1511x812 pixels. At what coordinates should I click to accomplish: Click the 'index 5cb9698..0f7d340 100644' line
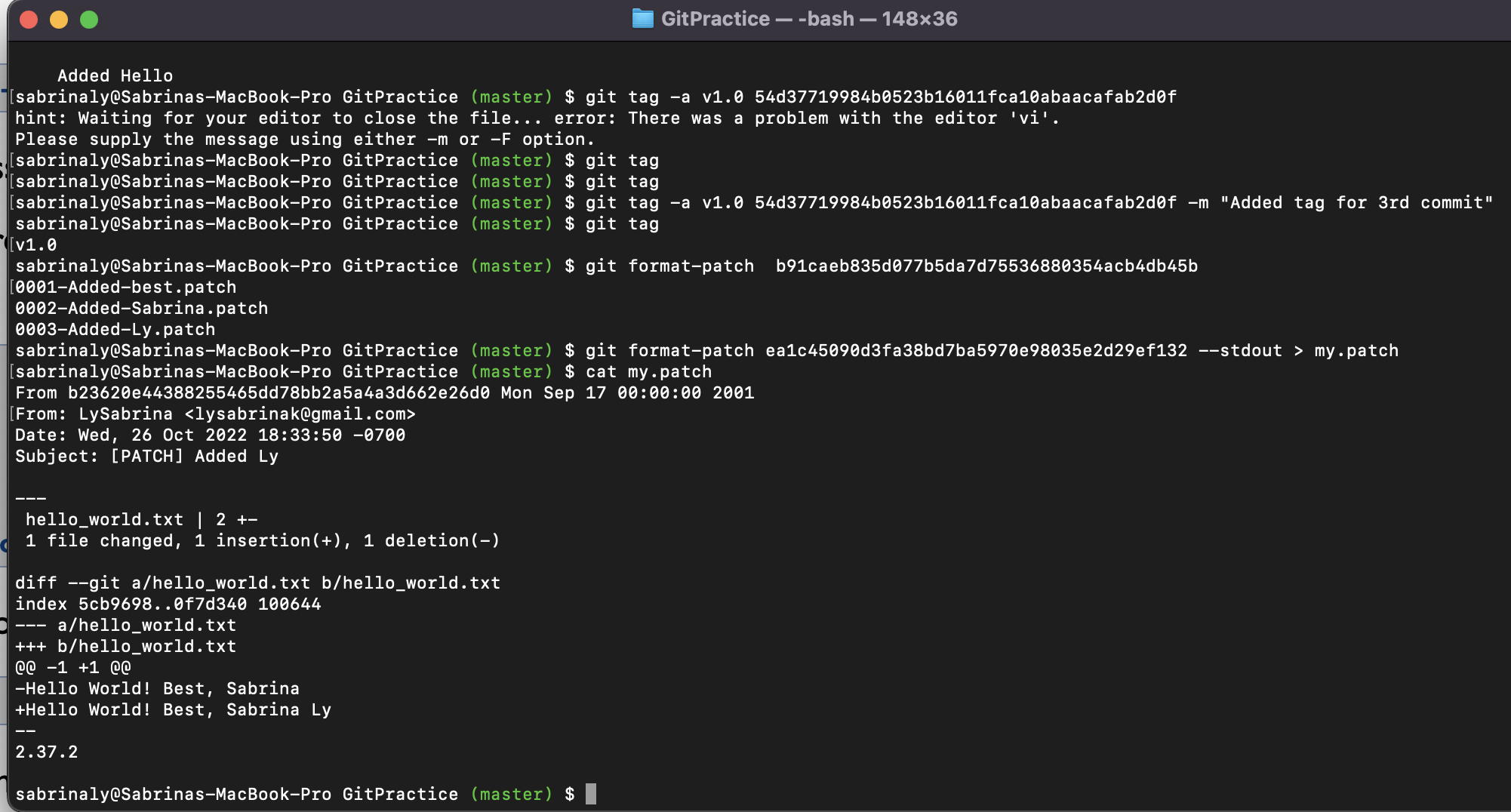[x=168, y=604]
